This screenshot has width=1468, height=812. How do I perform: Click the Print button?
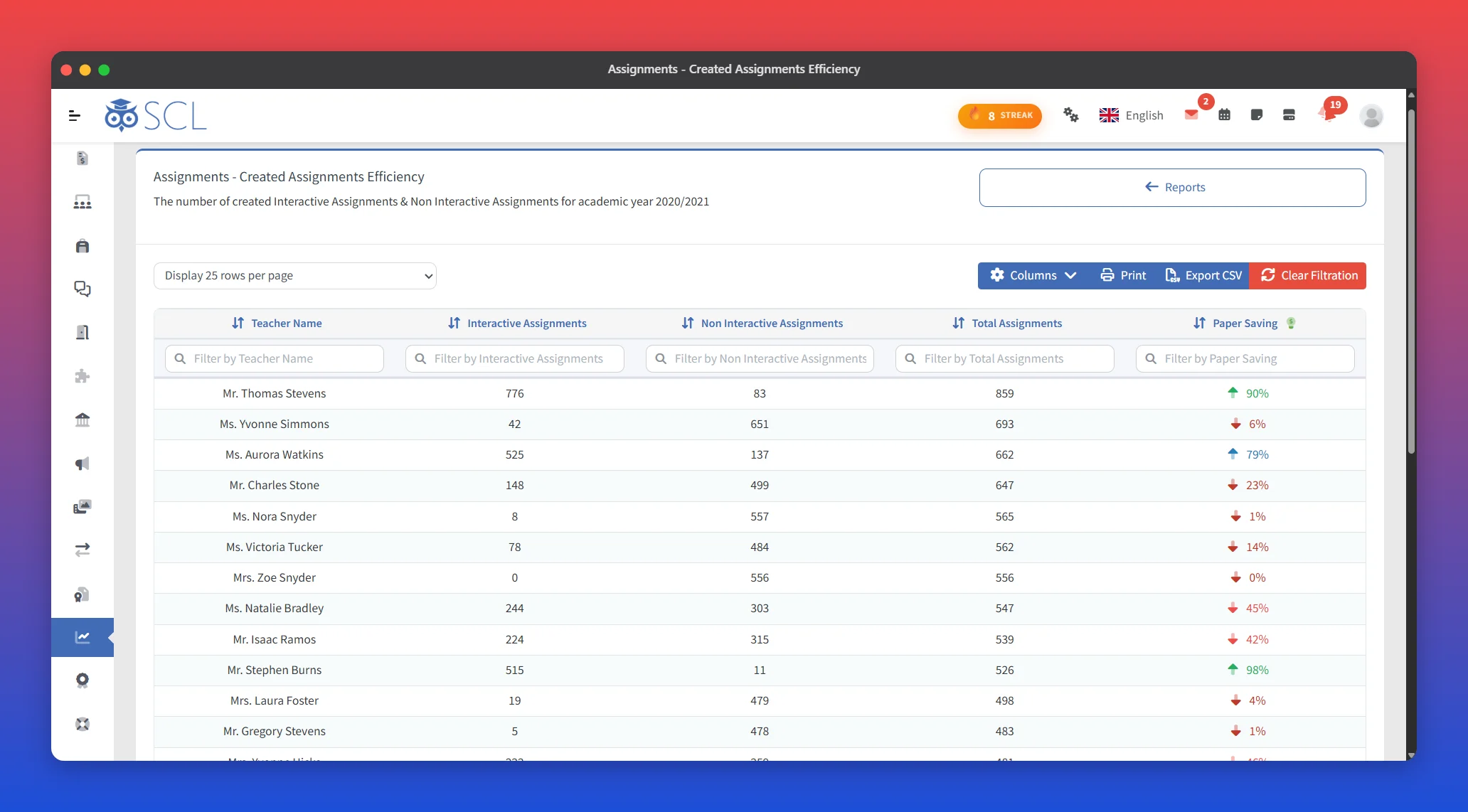point(1123,276)
